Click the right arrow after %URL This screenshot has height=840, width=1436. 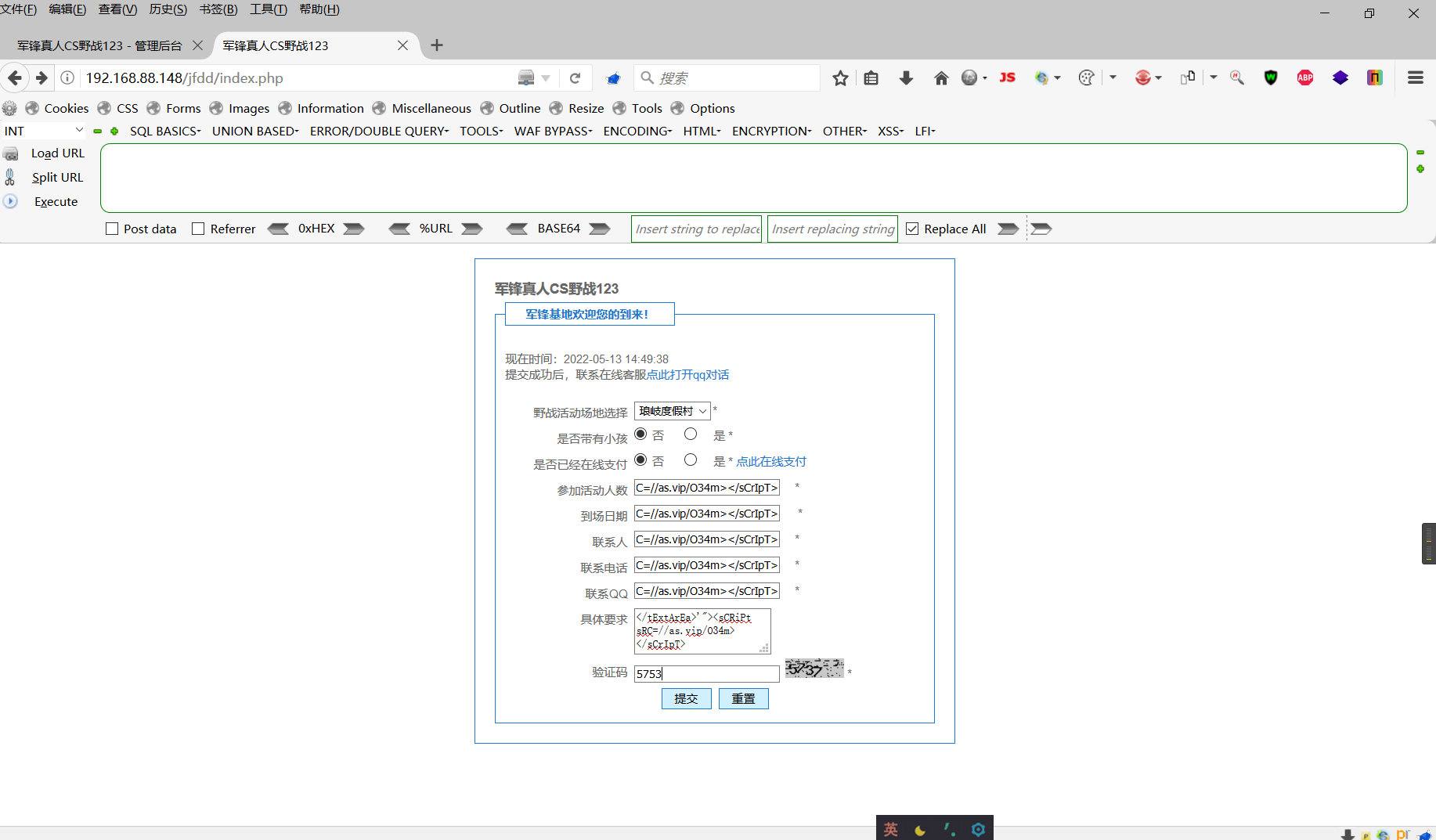coord(472,229)
